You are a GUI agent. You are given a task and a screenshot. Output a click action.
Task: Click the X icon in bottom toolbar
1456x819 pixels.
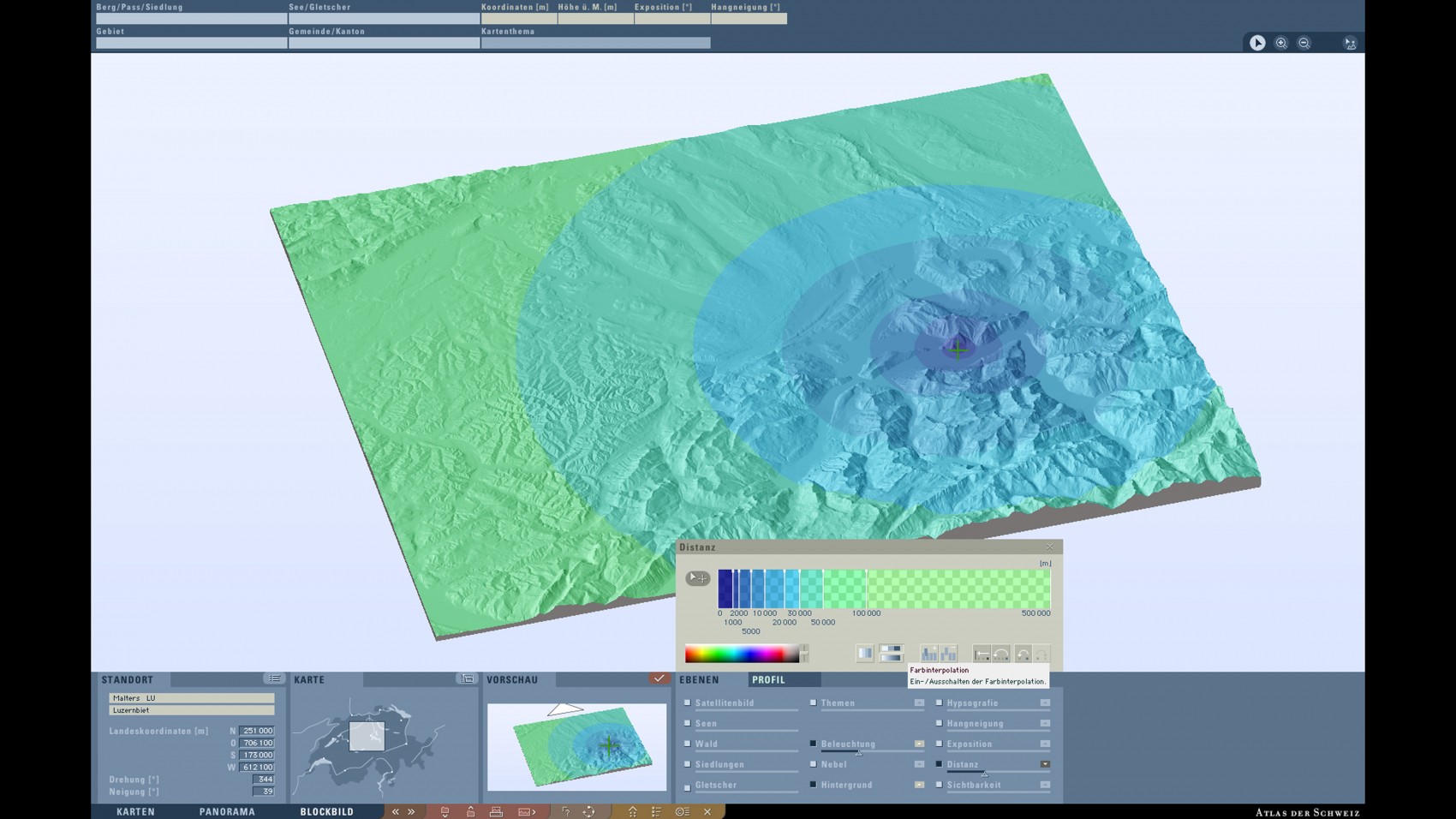pyautogui.click(x=707, y=811)
